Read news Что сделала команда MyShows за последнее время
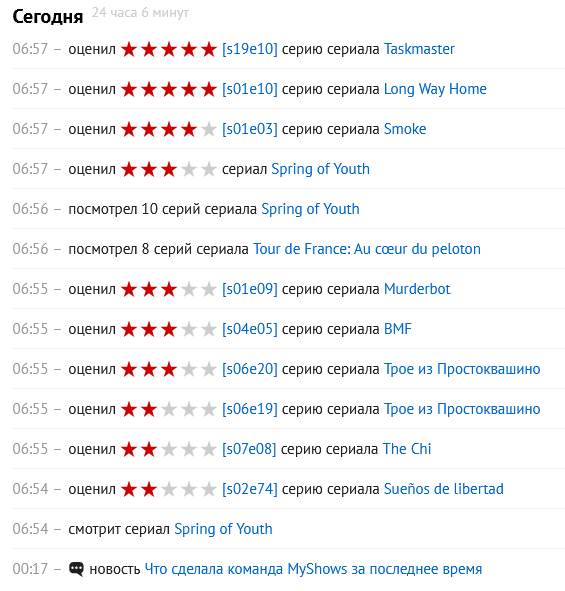This screenshot has height=591, width=565. (313, 569)
